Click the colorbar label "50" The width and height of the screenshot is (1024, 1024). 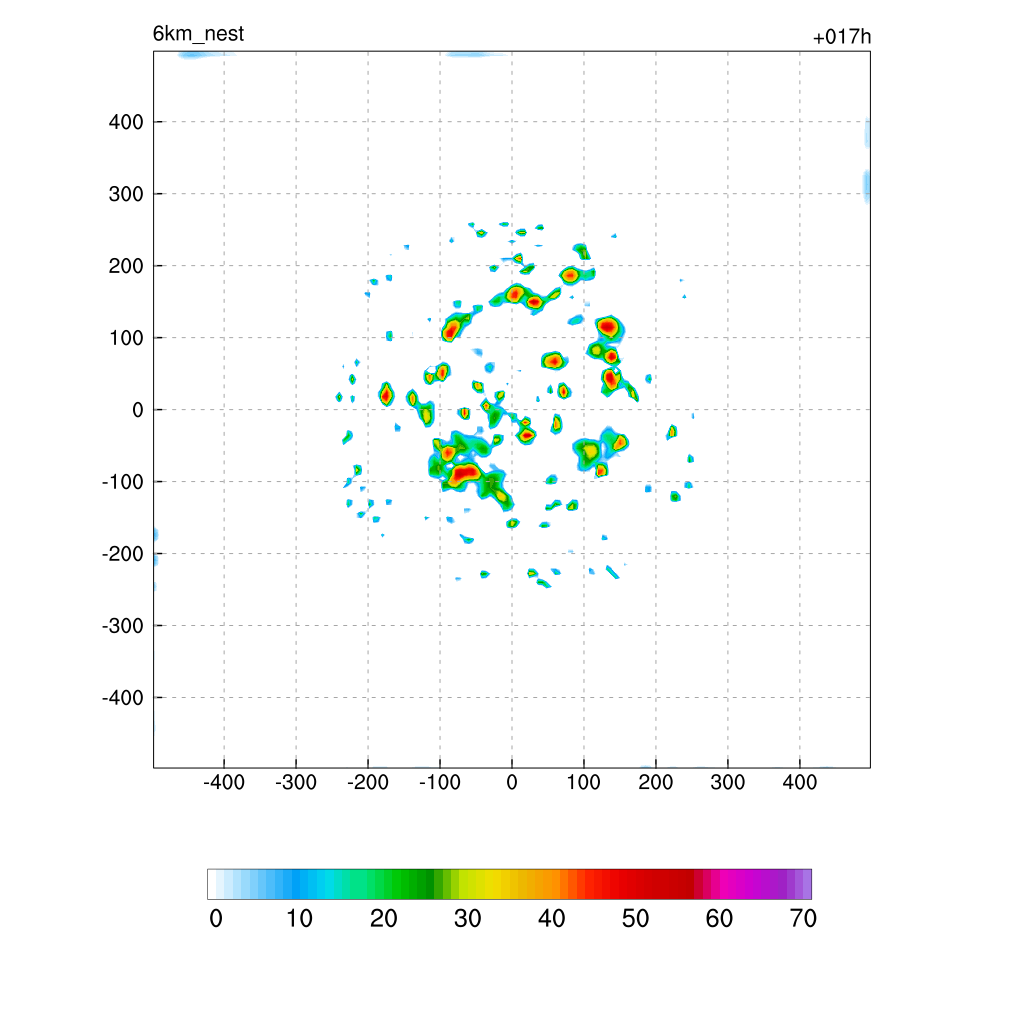point(635,919)
